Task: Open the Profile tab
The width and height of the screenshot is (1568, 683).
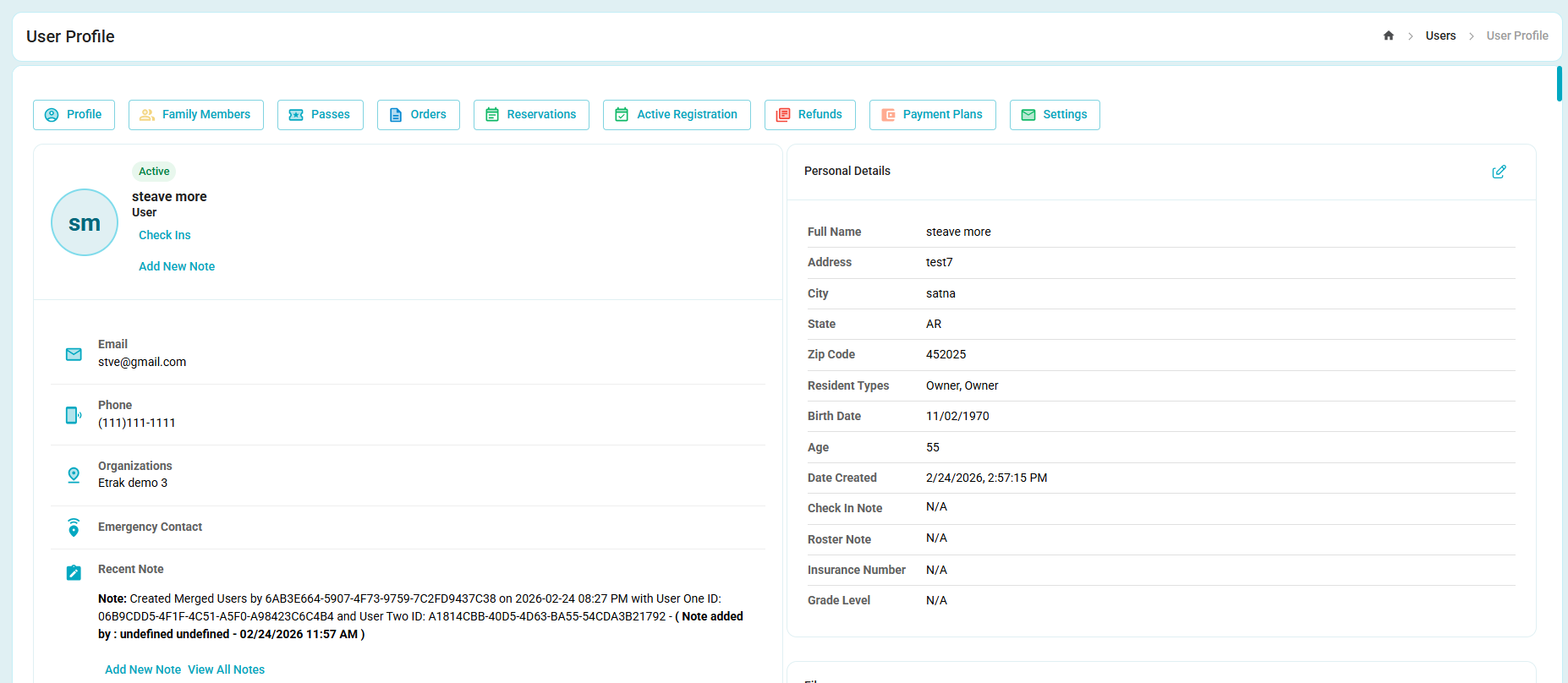Action: point(74,115)
